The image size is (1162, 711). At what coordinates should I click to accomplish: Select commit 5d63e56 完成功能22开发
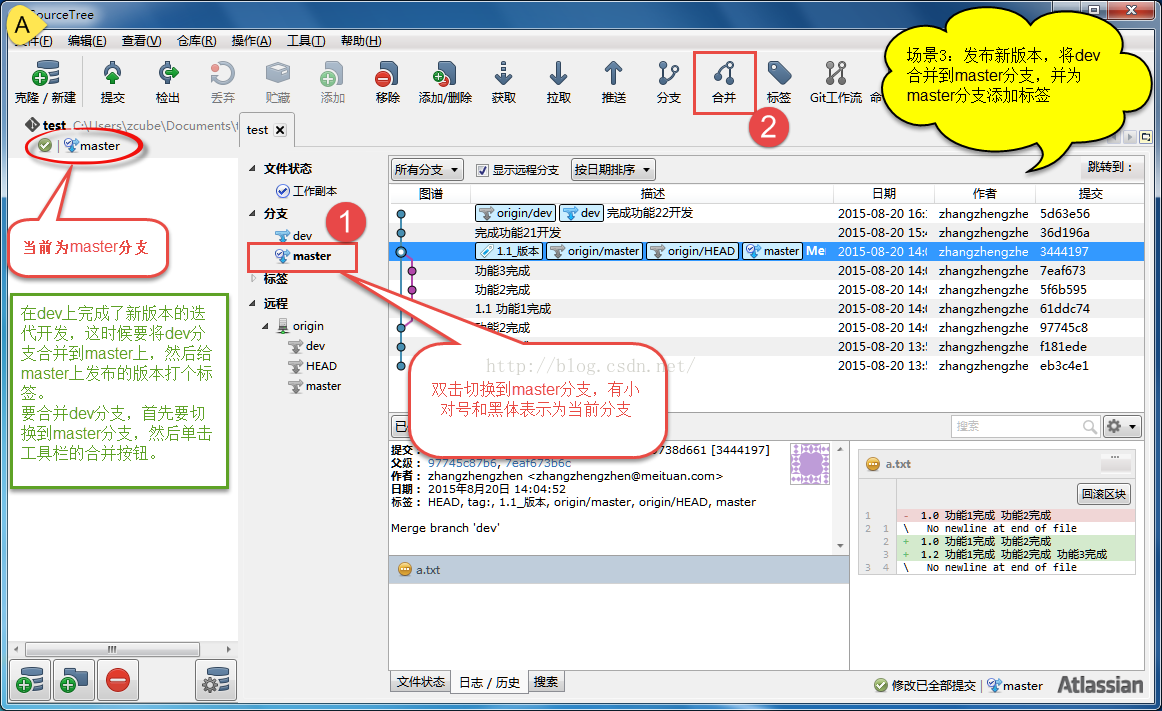[x=766, y=214]
